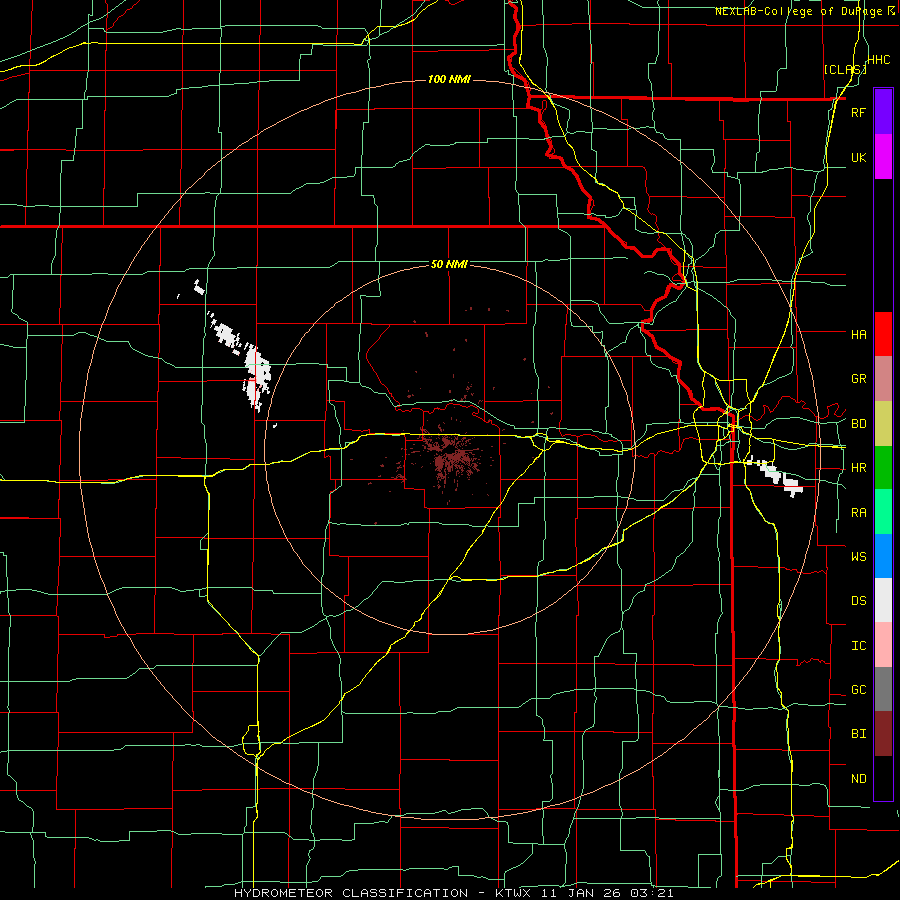
Task: Click the yellow BD color swatch
Action: [x=883, y=424]
